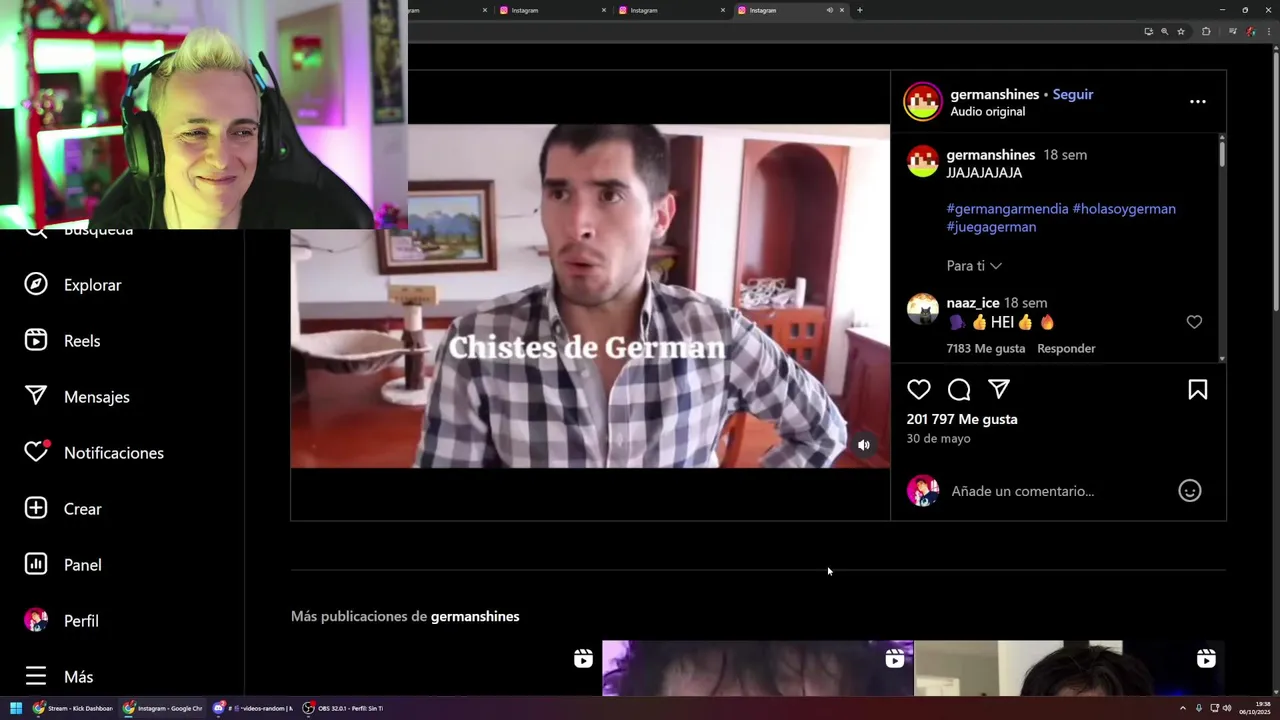View the 7183 Me gusta on the comment
This screenshot has width=1280, height=720.
986,348
